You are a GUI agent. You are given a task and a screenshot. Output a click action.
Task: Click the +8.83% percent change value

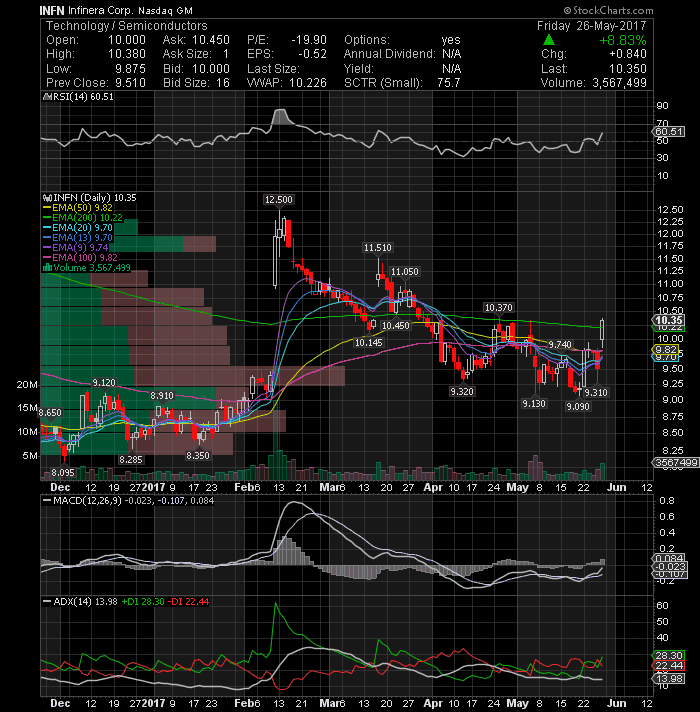[623, 40]
